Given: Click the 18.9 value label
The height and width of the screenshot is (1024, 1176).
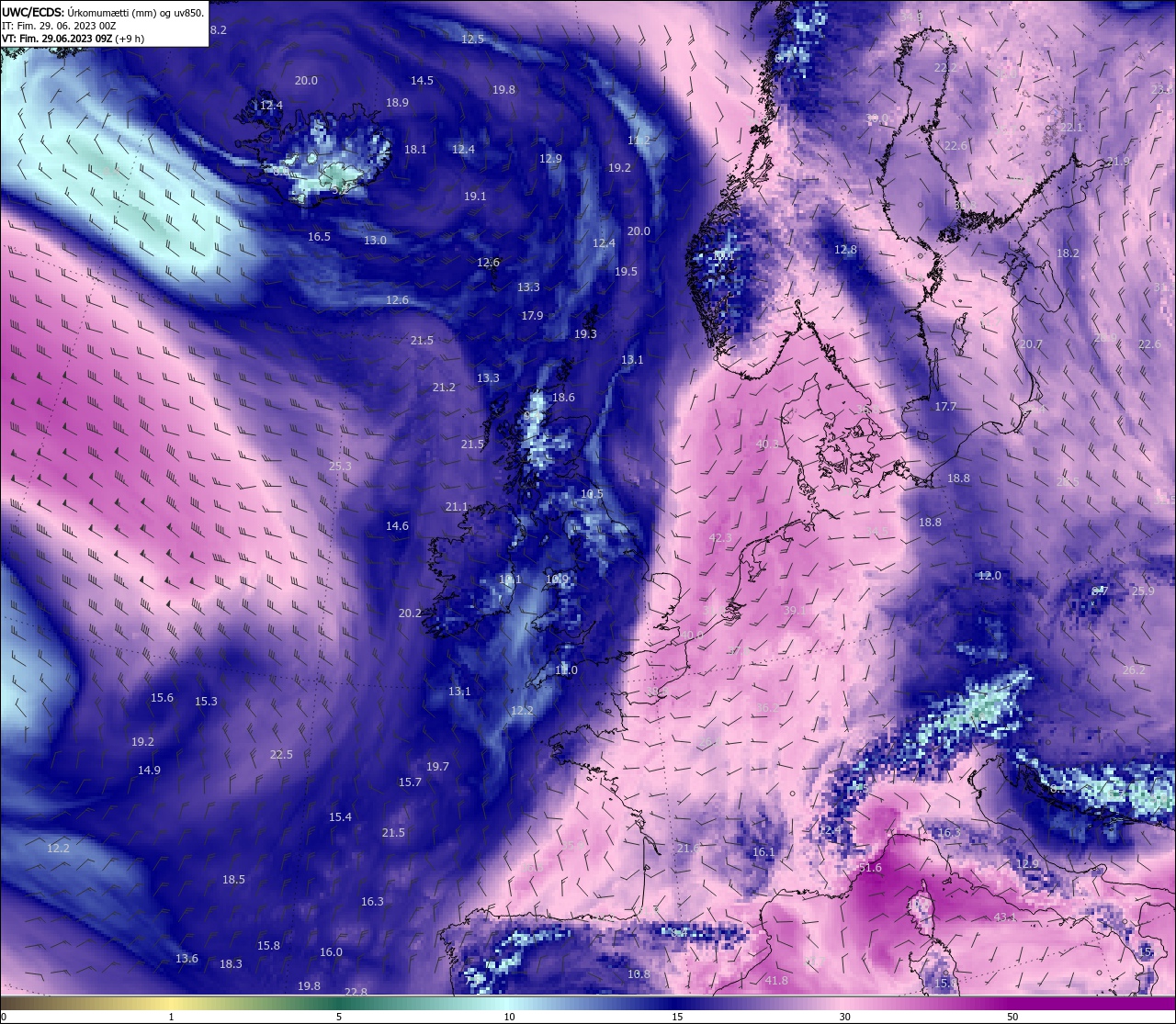Looking at the screenshot, I should (397, 103).
